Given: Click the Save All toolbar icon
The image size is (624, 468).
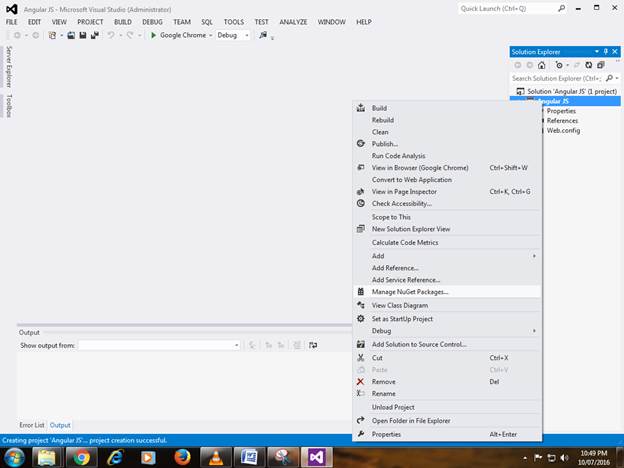Looking at the screenshot, I should (x=95, y=35).
